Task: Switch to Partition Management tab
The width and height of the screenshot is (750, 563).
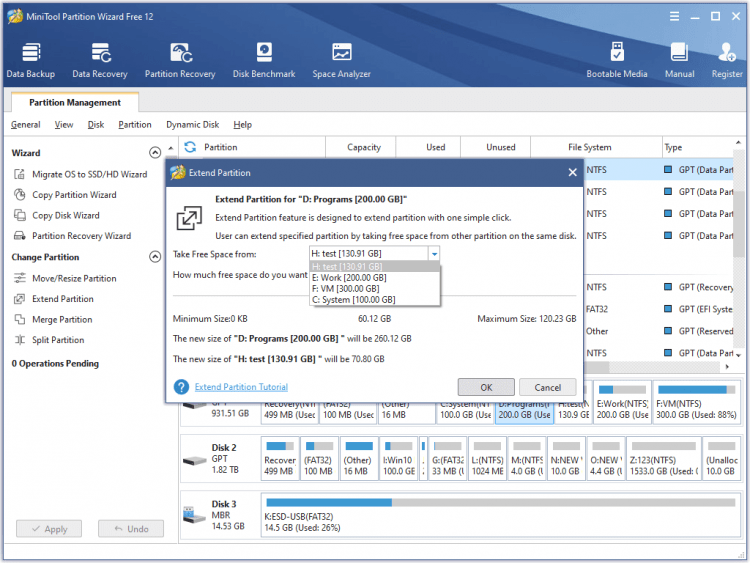Action: pos(75,102)
